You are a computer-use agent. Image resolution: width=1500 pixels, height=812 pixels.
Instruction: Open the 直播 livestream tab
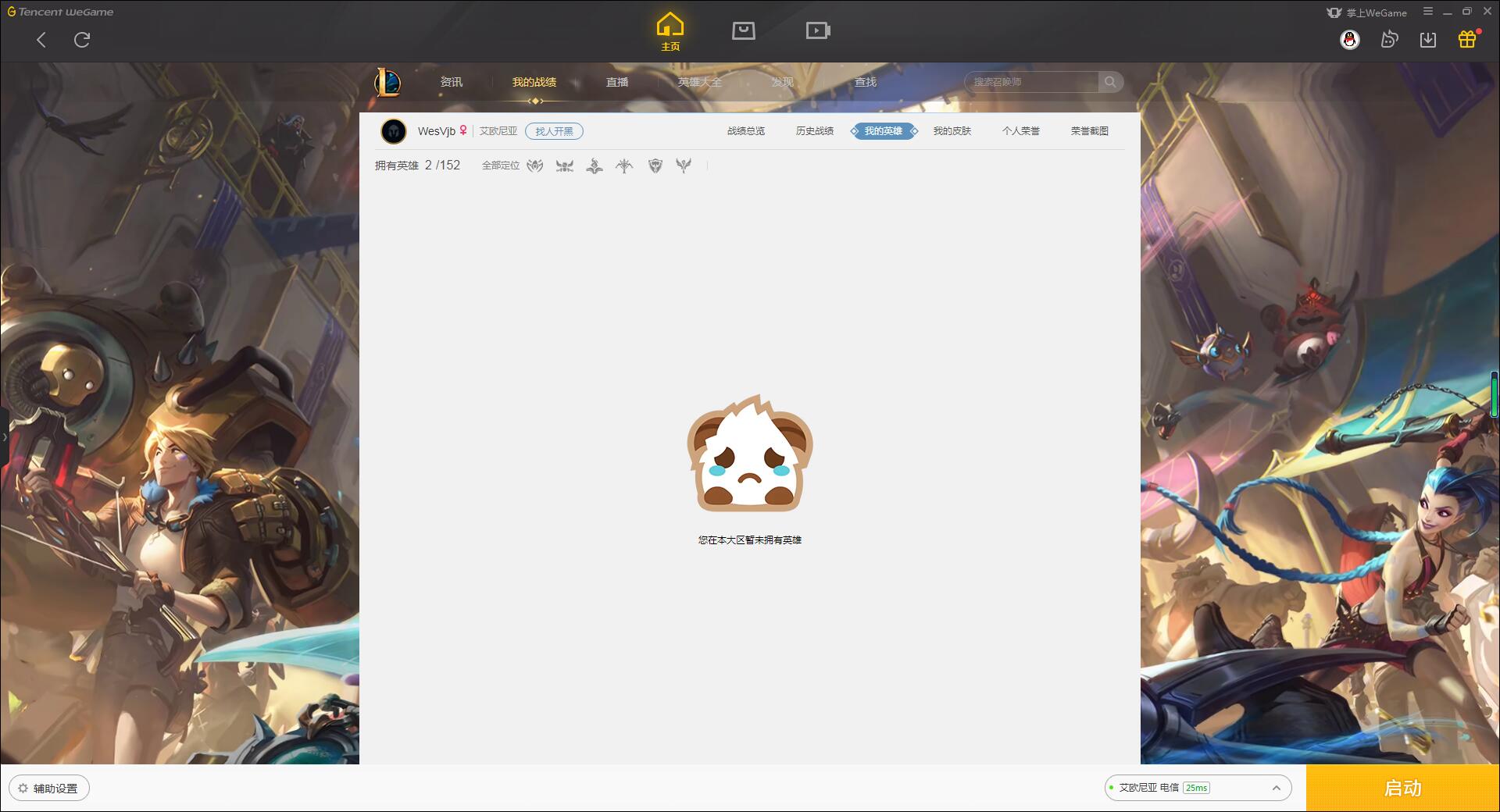(x=617, y=82)
